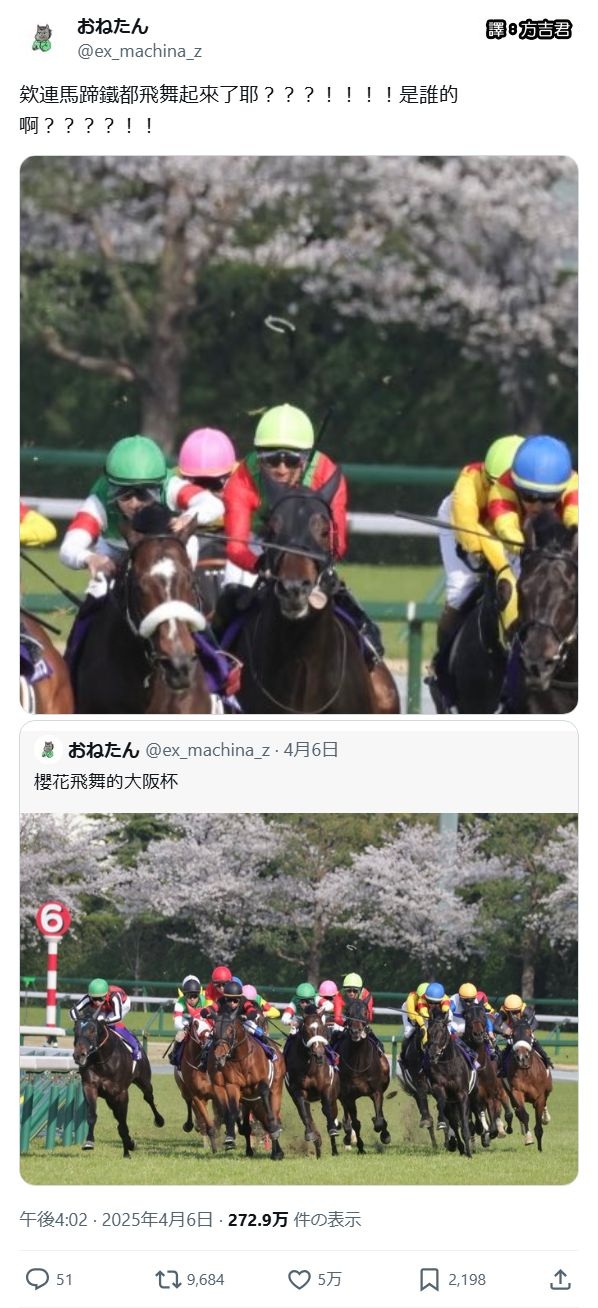This screenshot has width=598, height=1308.
Task: Open the quoted tweet's wide race photo
Action: 299,999
